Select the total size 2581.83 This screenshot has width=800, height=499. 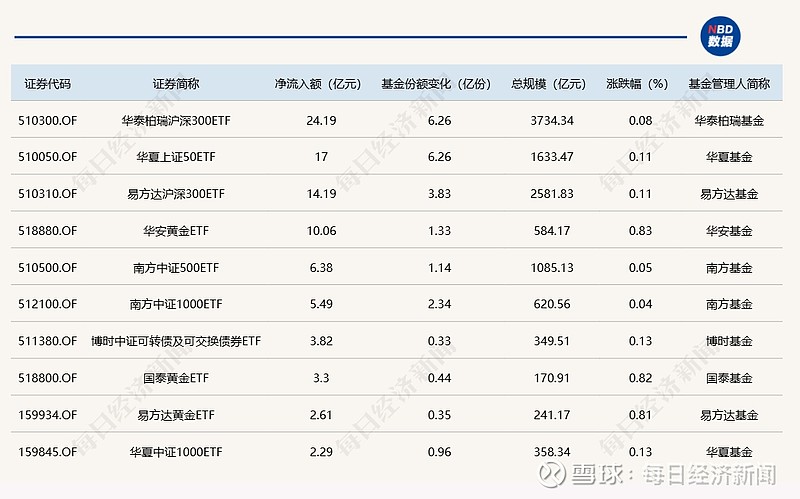tap(552, 194)
